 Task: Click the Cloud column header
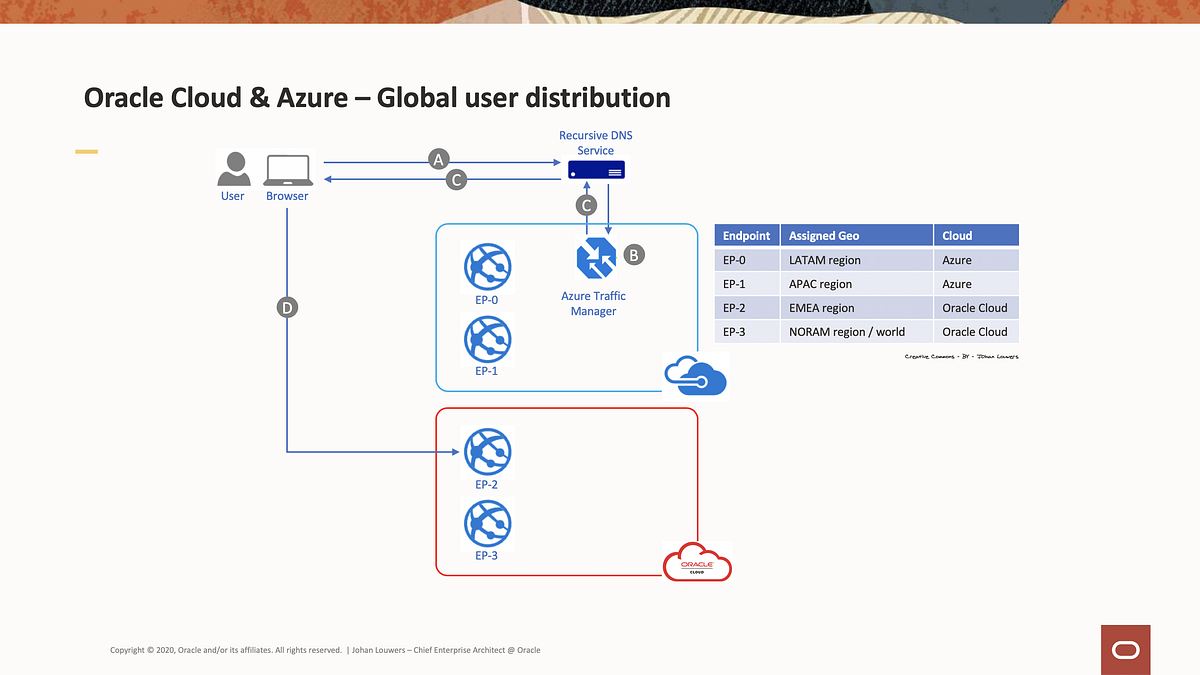point(956,235)
